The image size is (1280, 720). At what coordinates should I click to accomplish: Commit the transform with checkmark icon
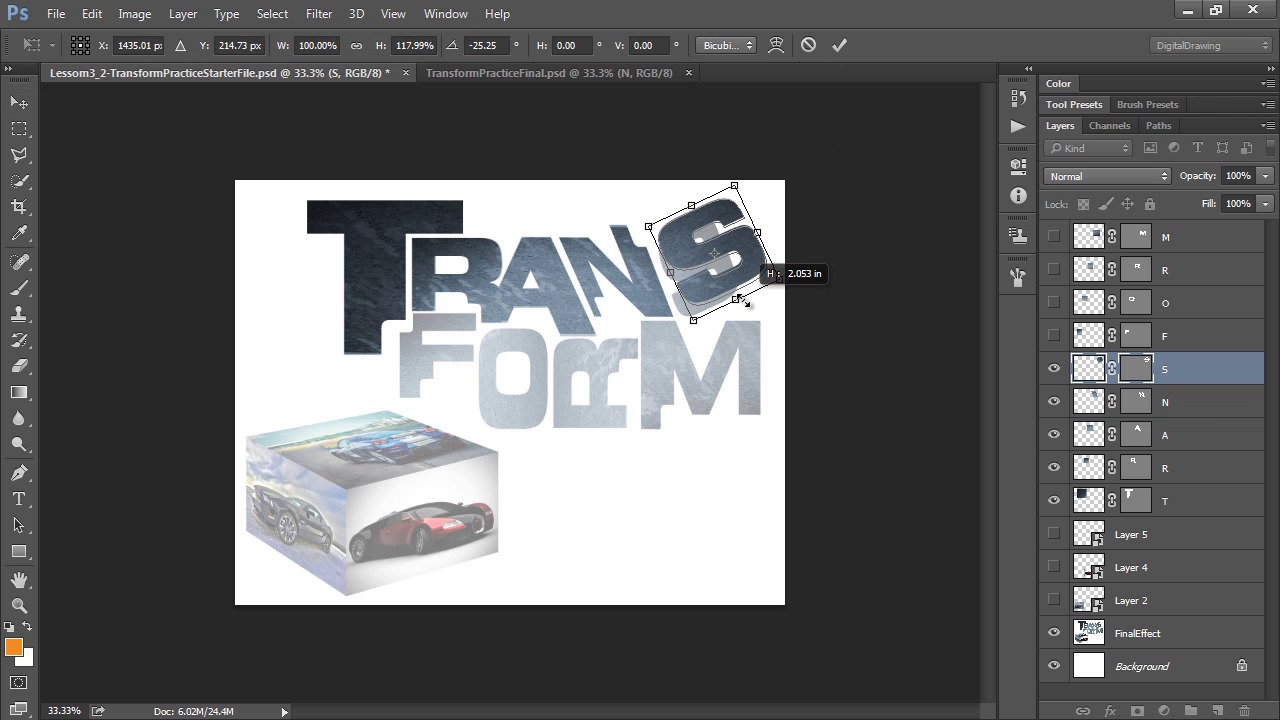(839, 45)
